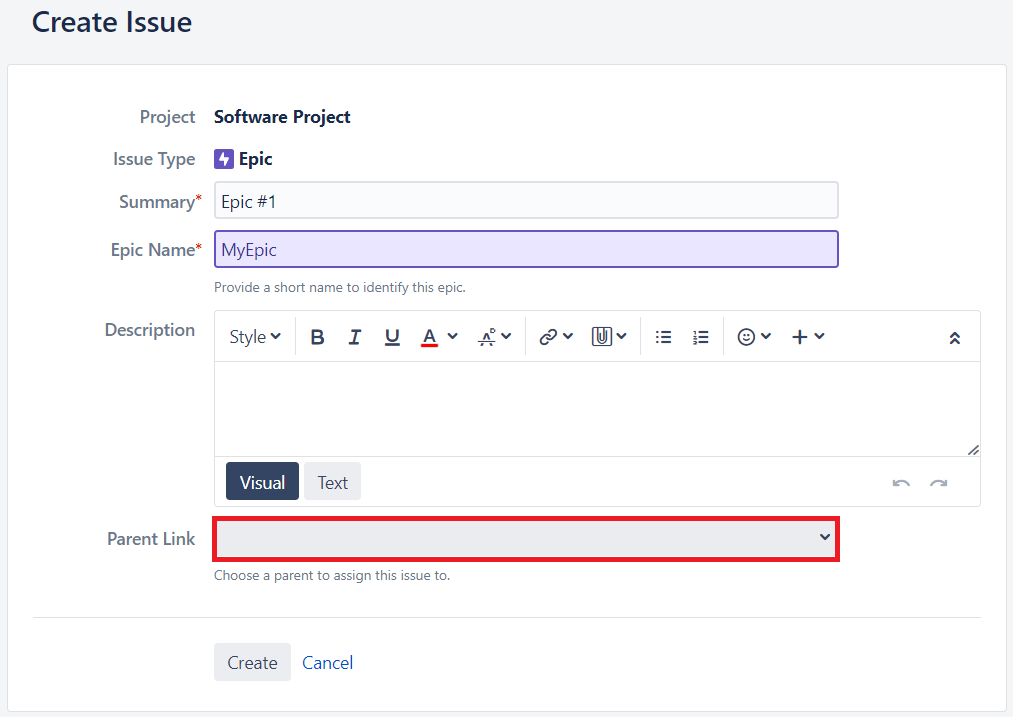Click the undo arrow in editor

[901, 483]
